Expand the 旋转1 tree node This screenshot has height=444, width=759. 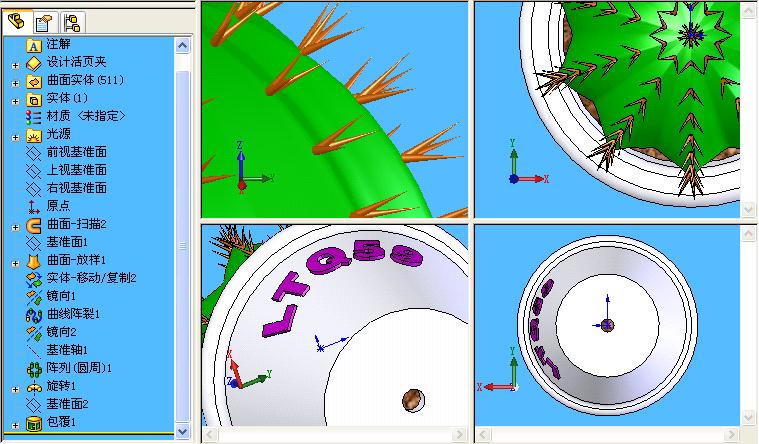click(15, 389)
